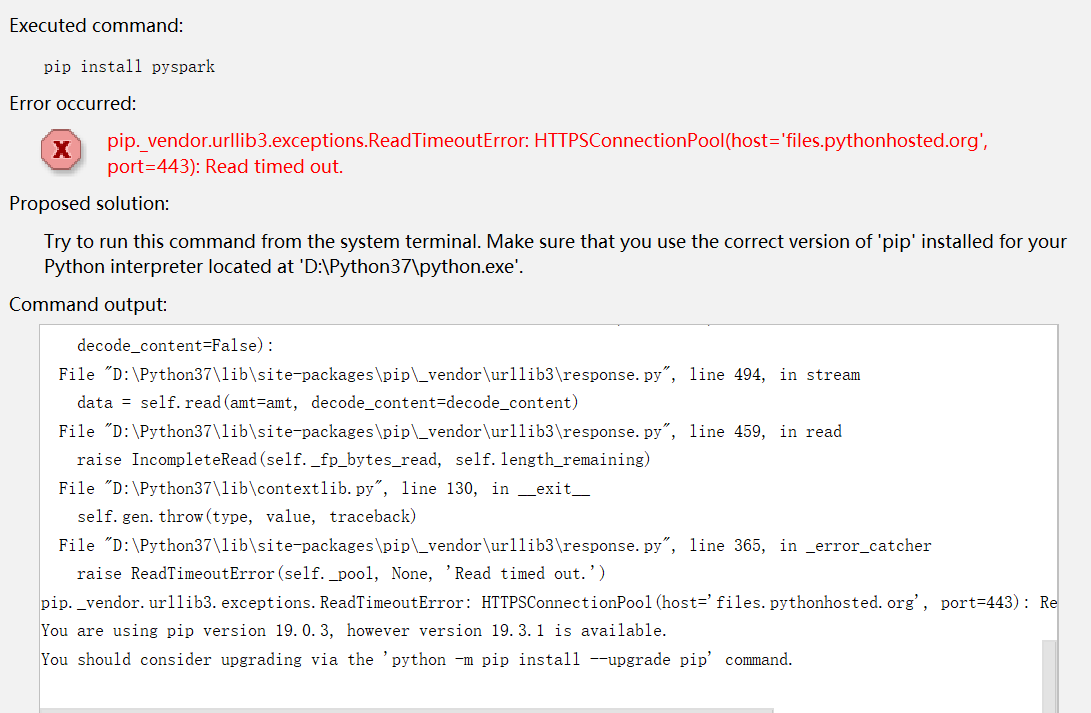Click the red error X icon

point(61,151)
